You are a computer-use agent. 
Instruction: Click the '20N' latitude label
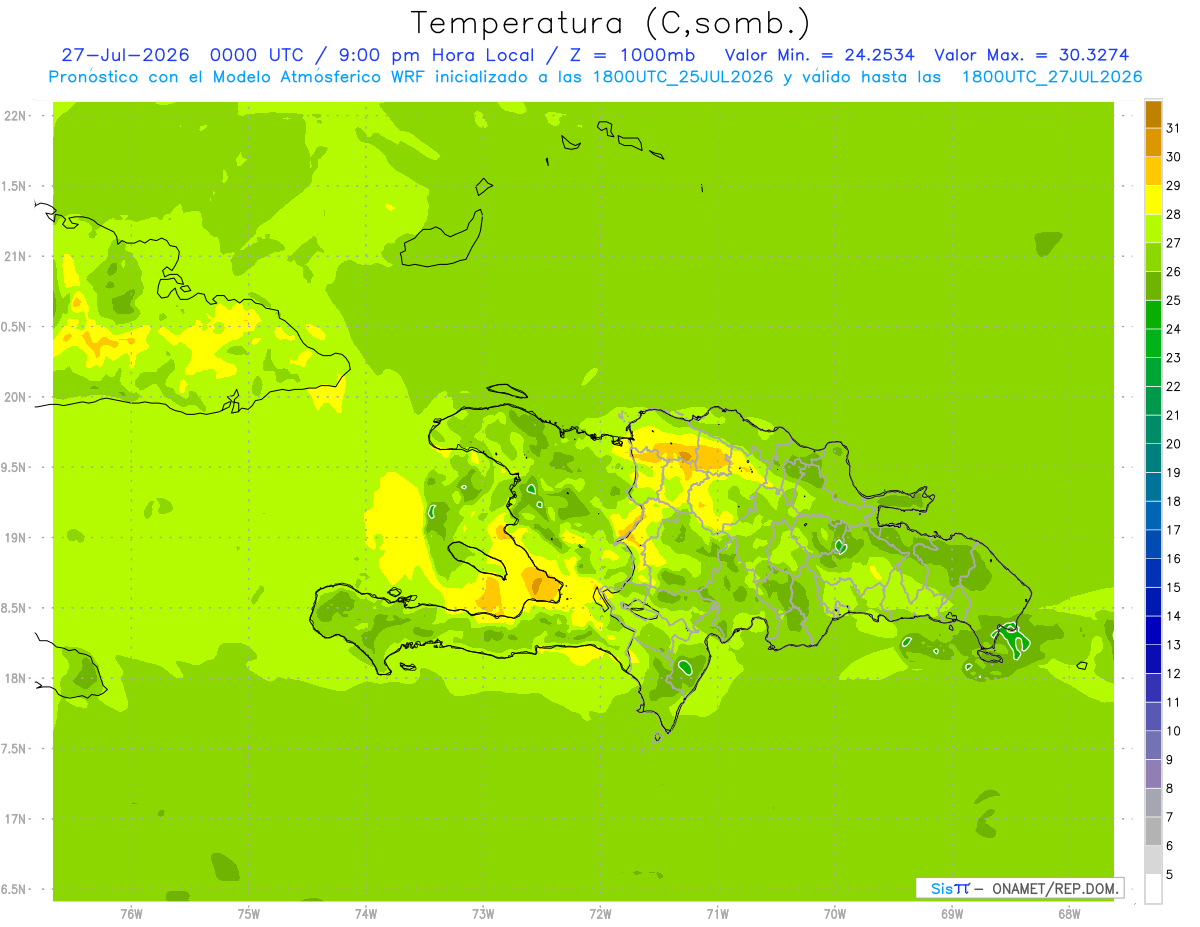click(x=15, y=397)
